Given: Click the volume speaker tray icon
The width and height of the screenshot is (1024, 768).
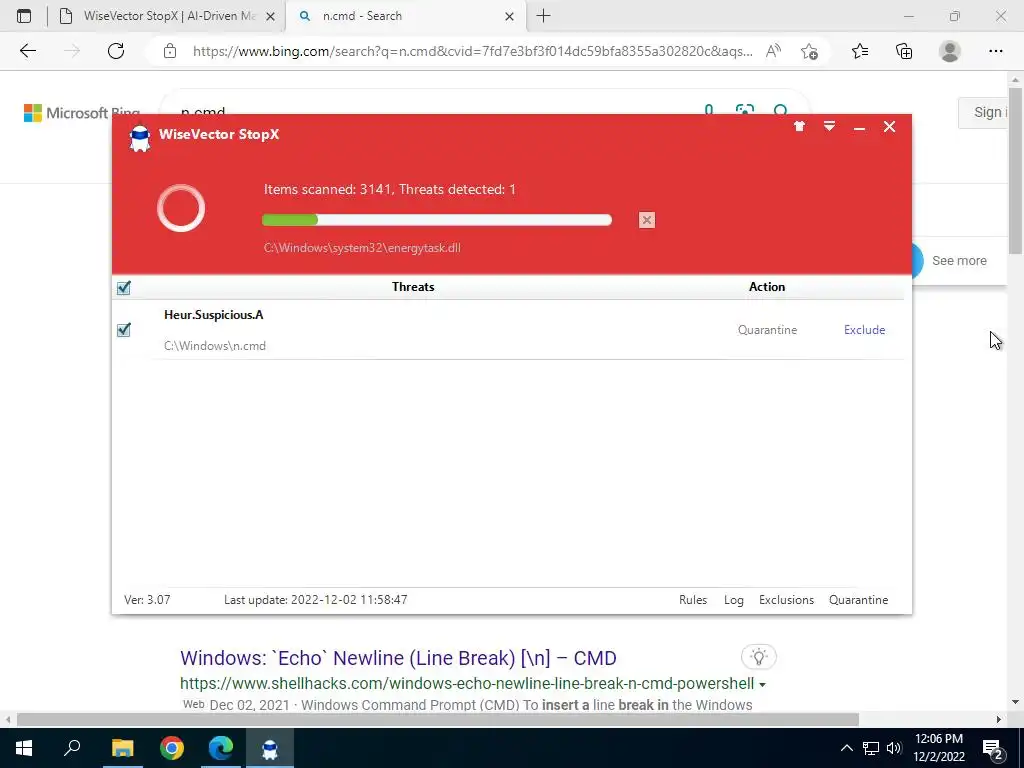Looking at the screenshot, I should pos(894,748).
